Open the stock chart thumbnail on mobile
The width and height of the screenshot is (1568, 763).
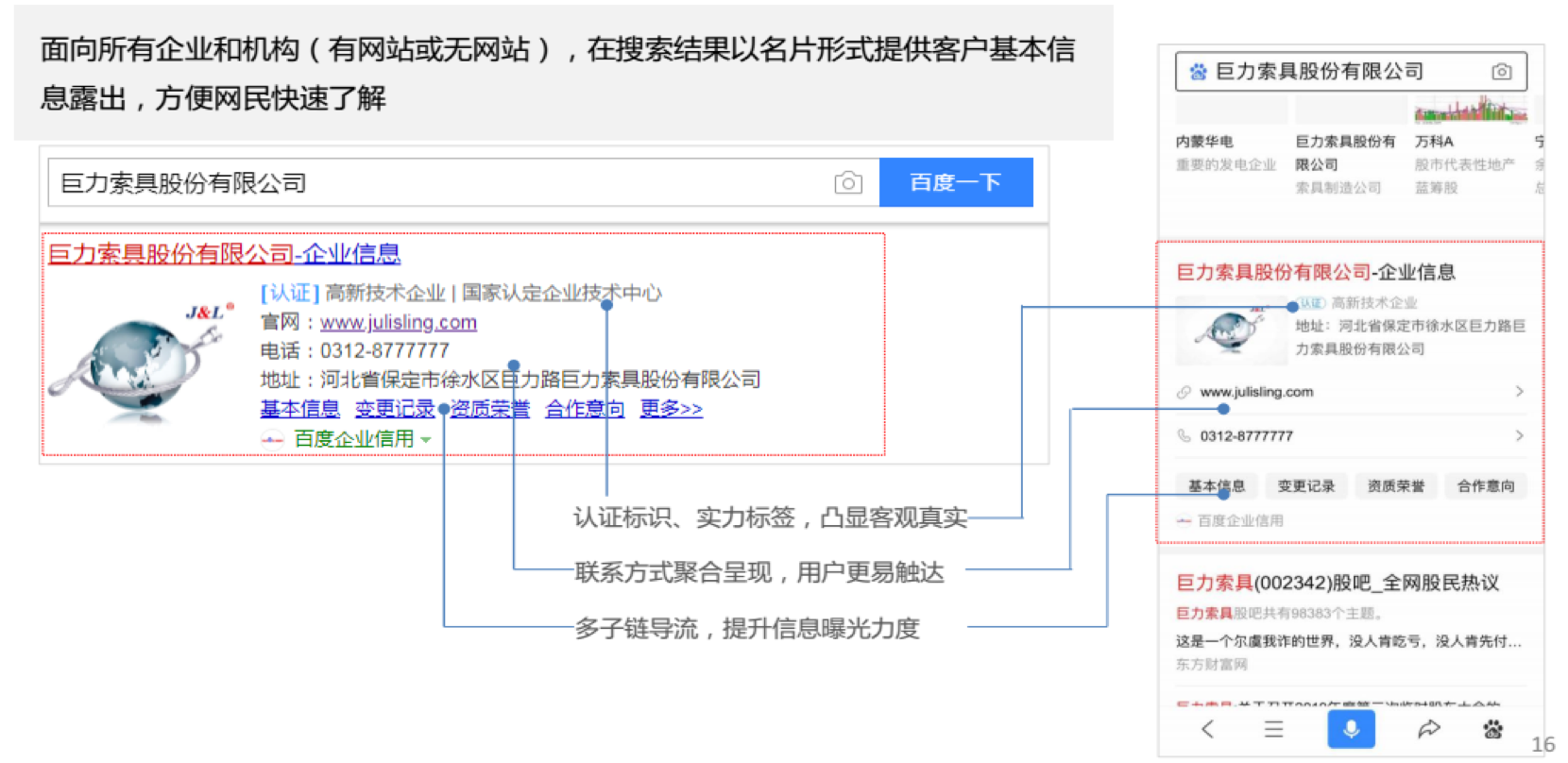click(1471, 110)
